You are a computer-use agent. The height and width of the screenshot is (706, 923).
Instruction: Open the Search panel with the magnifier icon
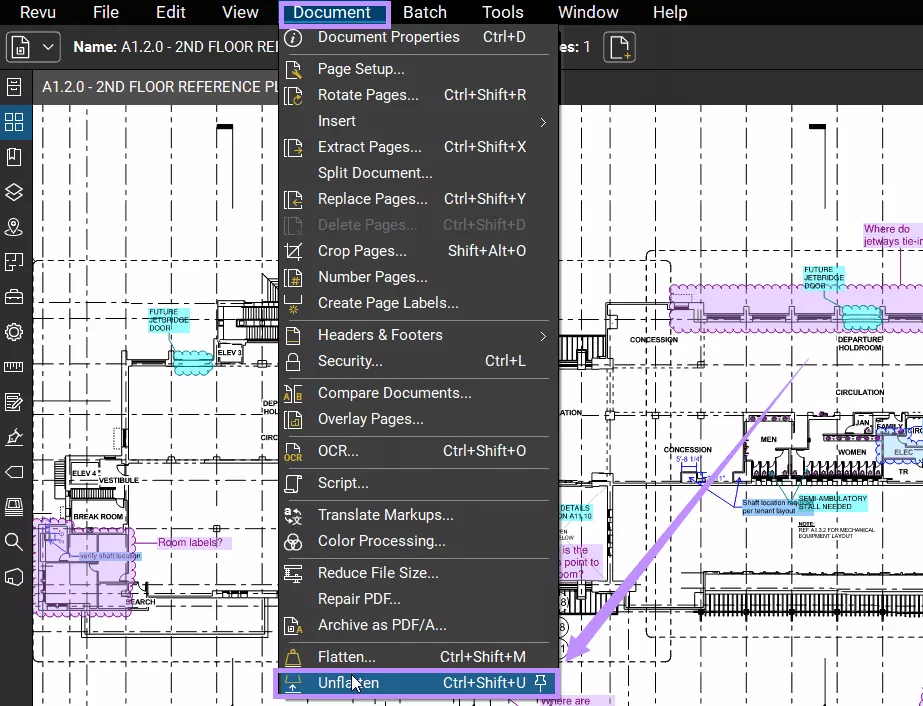tap(14, 542)
